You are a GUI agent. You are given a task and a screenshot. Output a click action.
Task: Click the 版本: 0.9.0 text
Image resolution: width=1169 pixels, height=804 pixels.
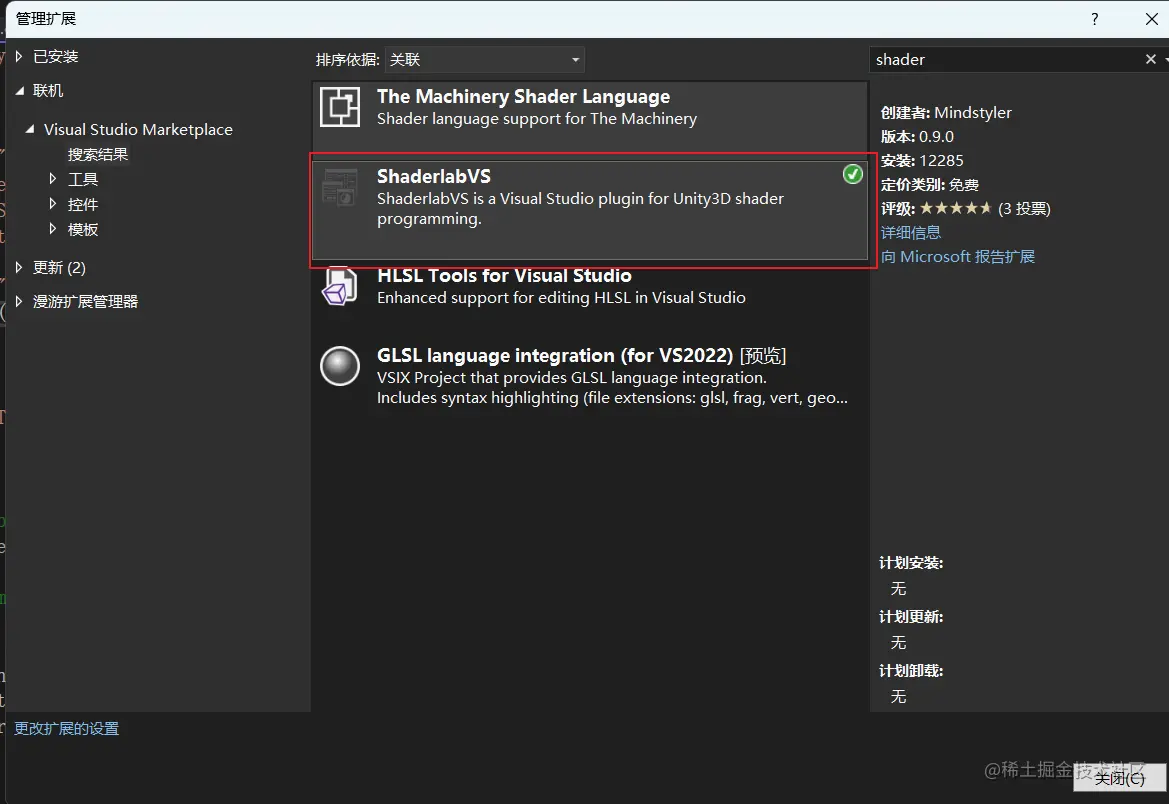click(x=917, y=137)
